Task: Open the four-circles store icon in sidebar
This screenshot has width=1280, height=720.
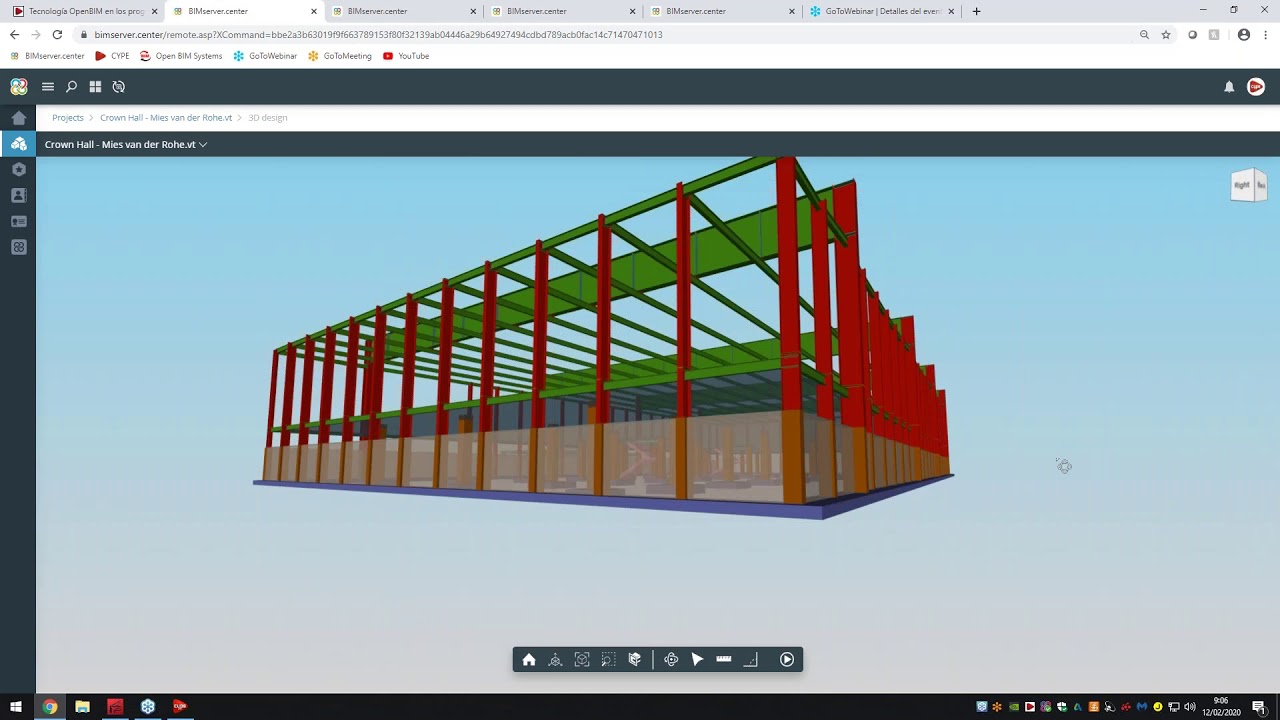Action: tap(18, 247)
